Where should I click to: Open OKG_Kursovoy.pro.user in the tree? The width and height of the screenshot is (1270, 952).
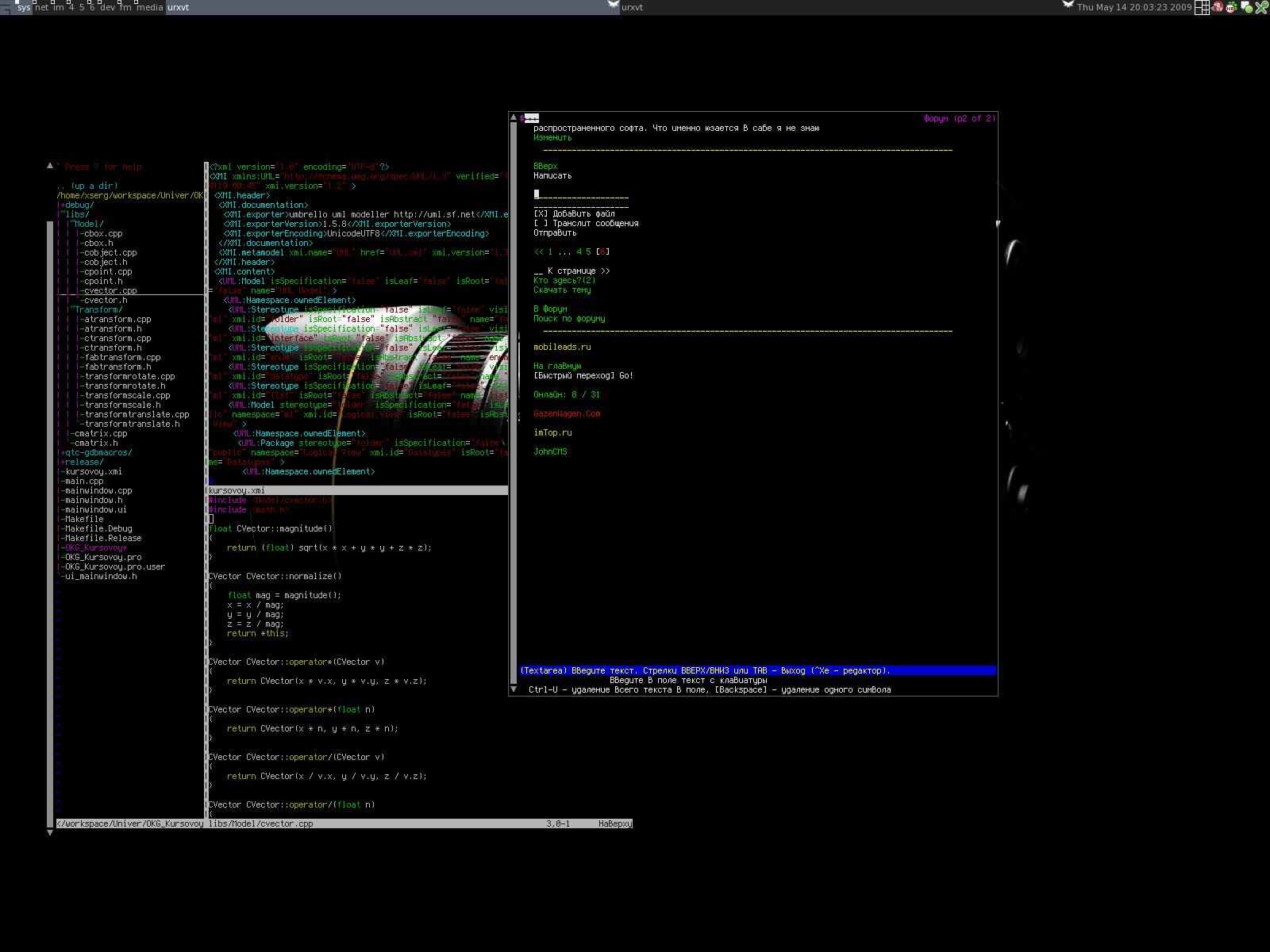click(x=115, y=566)
